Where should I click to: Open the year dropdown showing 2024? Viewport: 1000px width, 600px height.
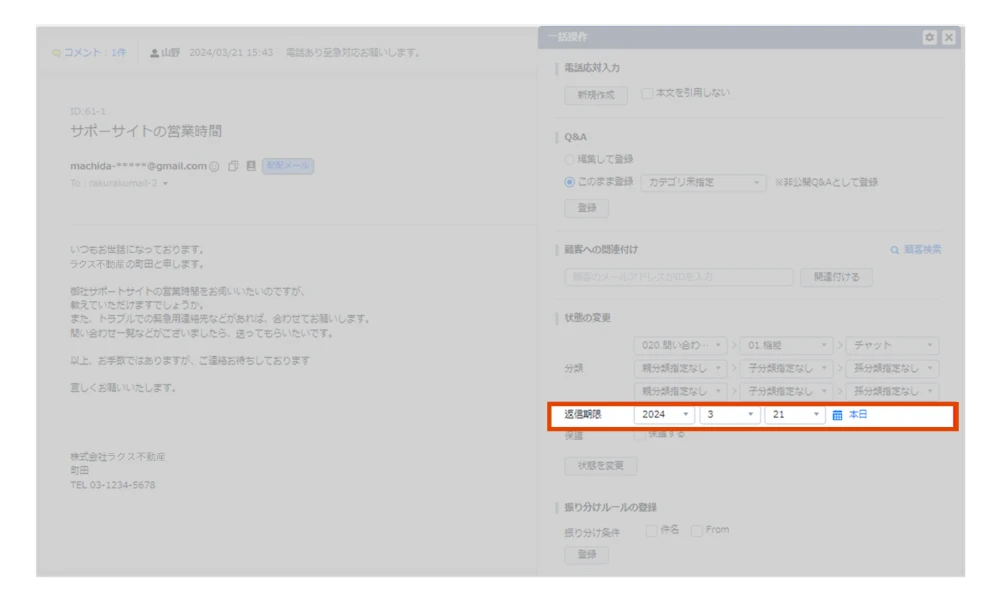(664, 414)
